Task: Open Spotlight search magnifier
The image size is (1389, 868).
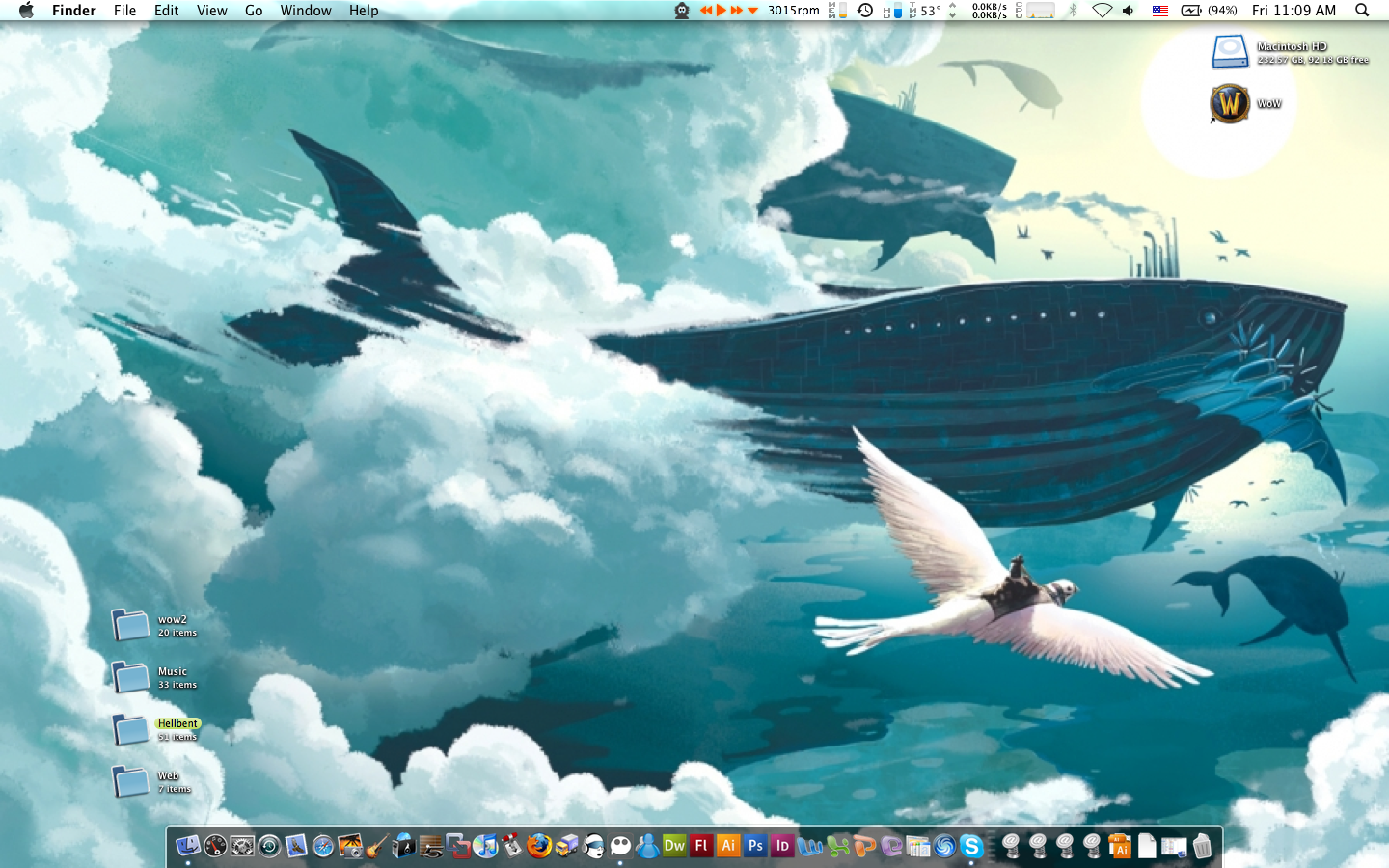Action: [x=1362, y=11]
